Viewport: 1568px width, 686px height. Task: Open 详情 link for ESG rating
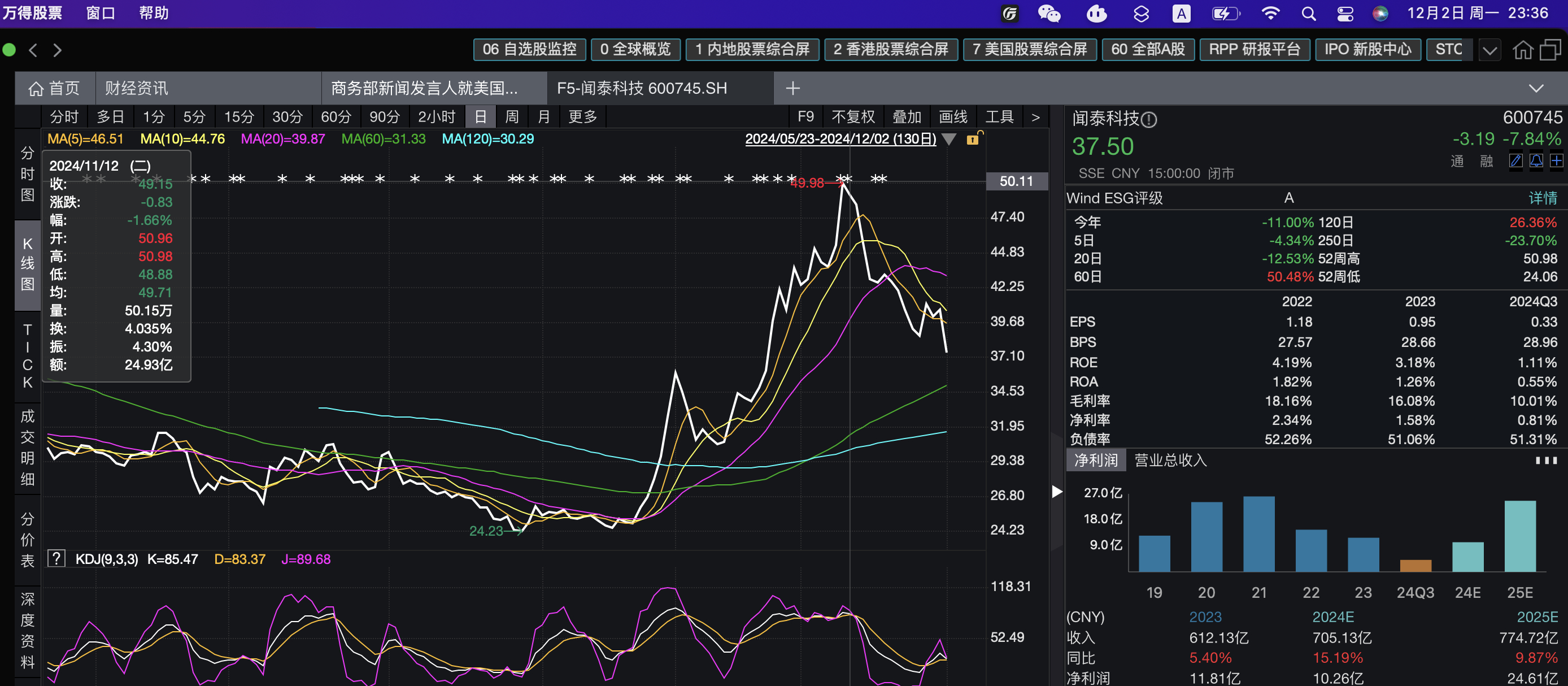(x=1543, y=198)
